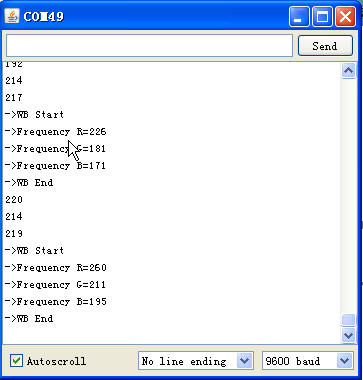Image resolution: width=363 pixels, height=380 pixels.
Task: Click the first '->WB End' line
Action: (x=29, y=183)
